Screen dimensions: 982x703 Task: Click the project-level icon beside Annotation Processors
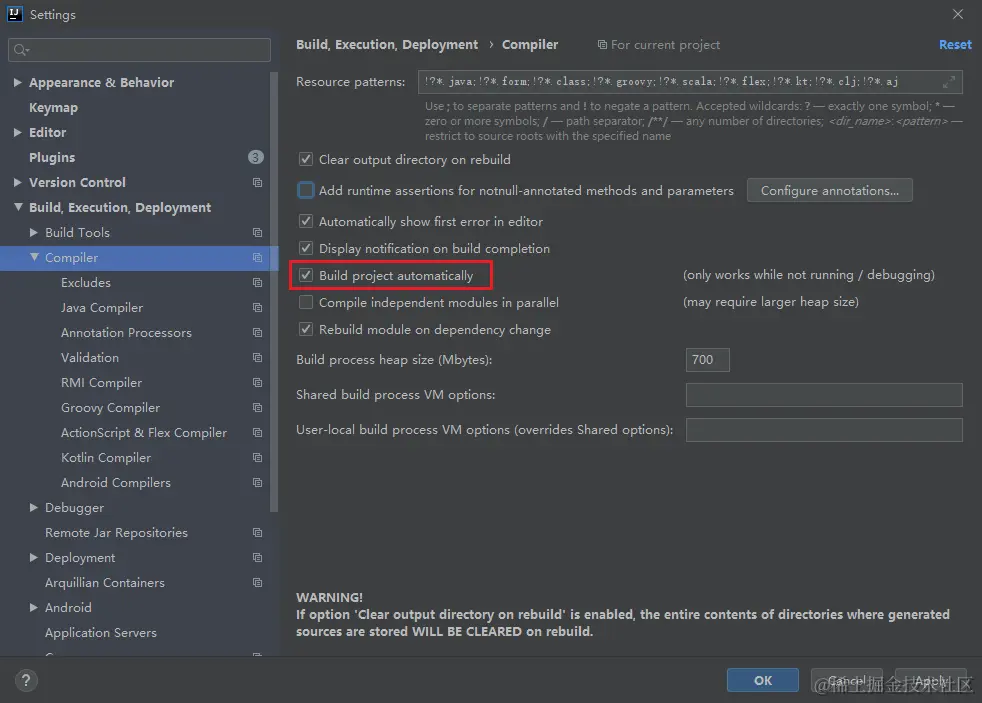pos(257,332)
